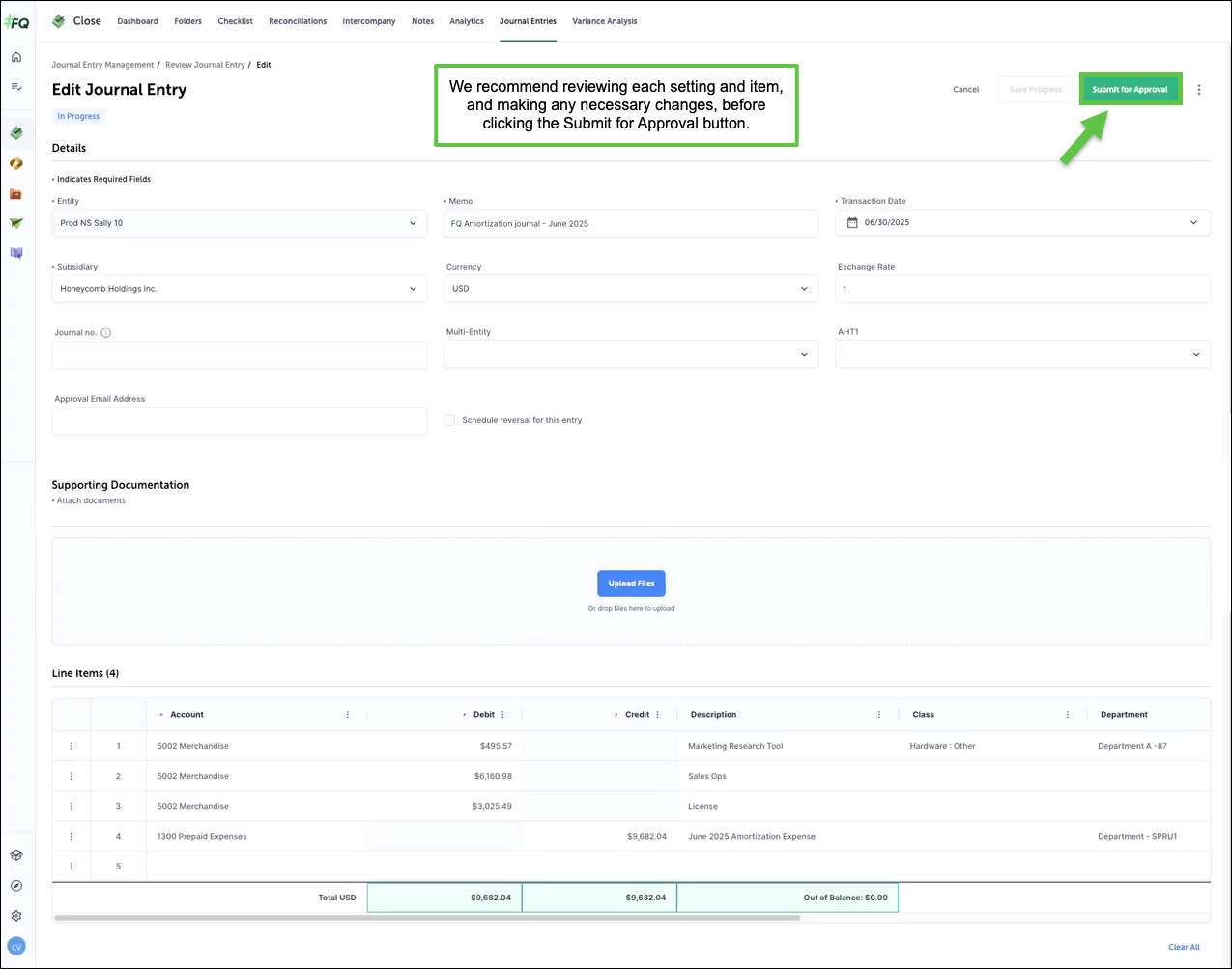The height and width of the screenshot is (969, 1232).
Task: Click the Upload Files button
Action: (x=631, y=584)
